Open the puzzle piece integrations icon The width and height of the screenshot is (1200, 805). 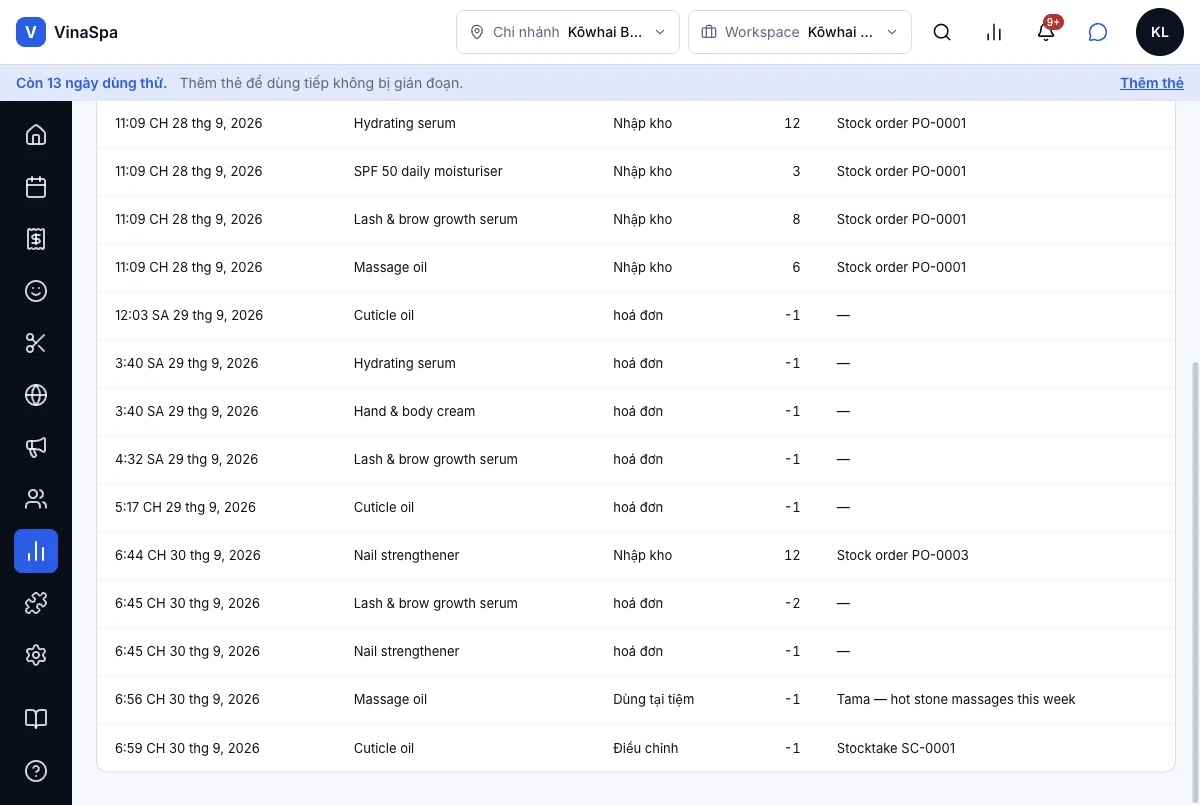pyautogui.click(x=36, y=603)
